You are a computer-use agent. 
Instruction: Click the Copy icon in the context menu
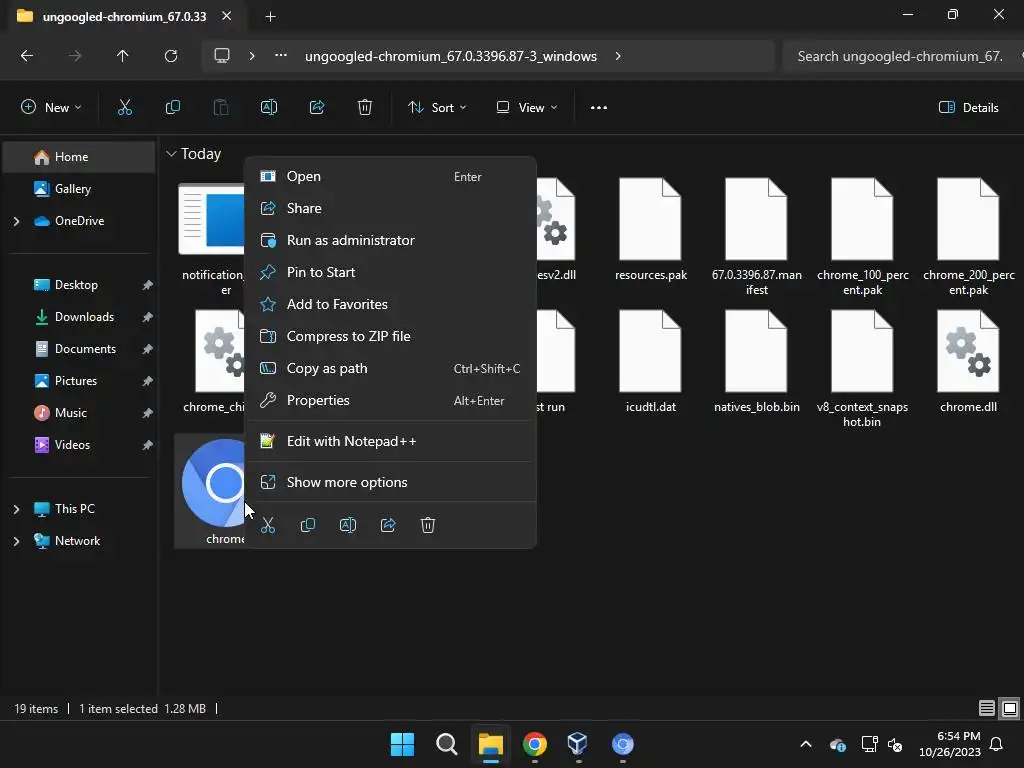coord(308,525)
